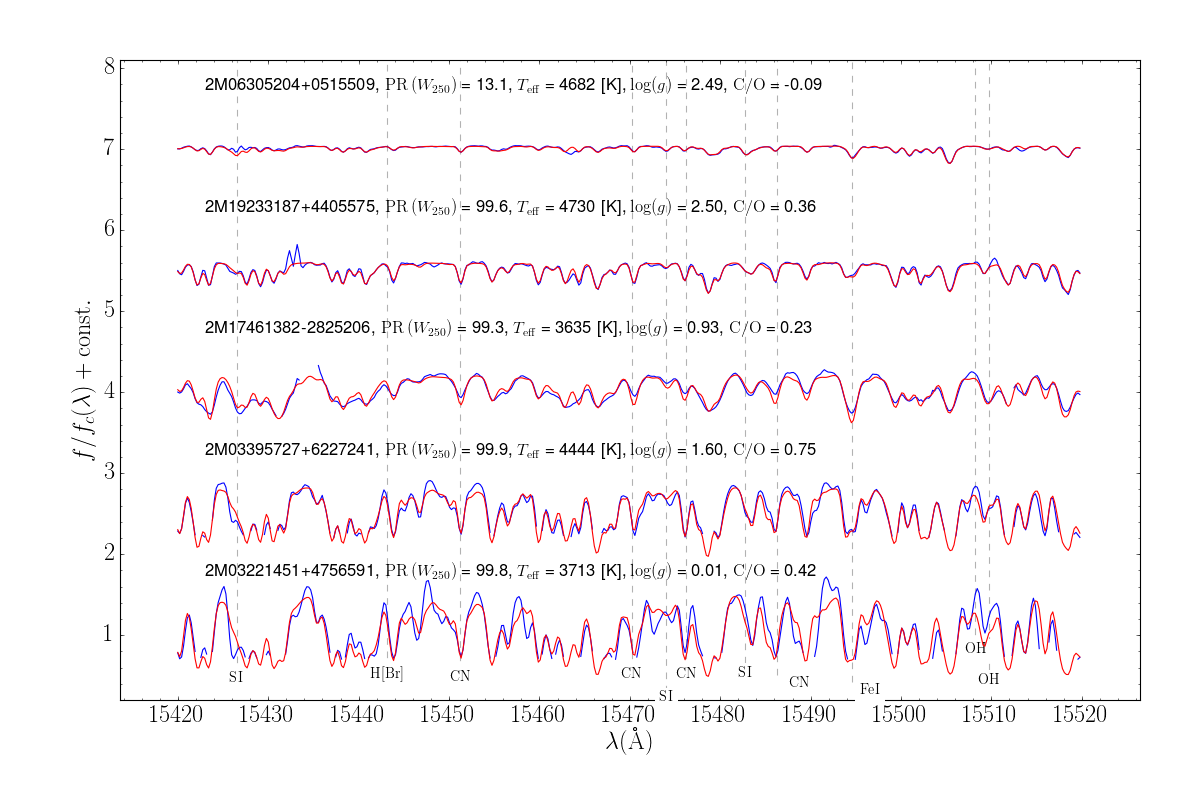The height and width of the screenshot is (800, 1200).
Task: Click the FeI line label
Action: coord(870,689)
